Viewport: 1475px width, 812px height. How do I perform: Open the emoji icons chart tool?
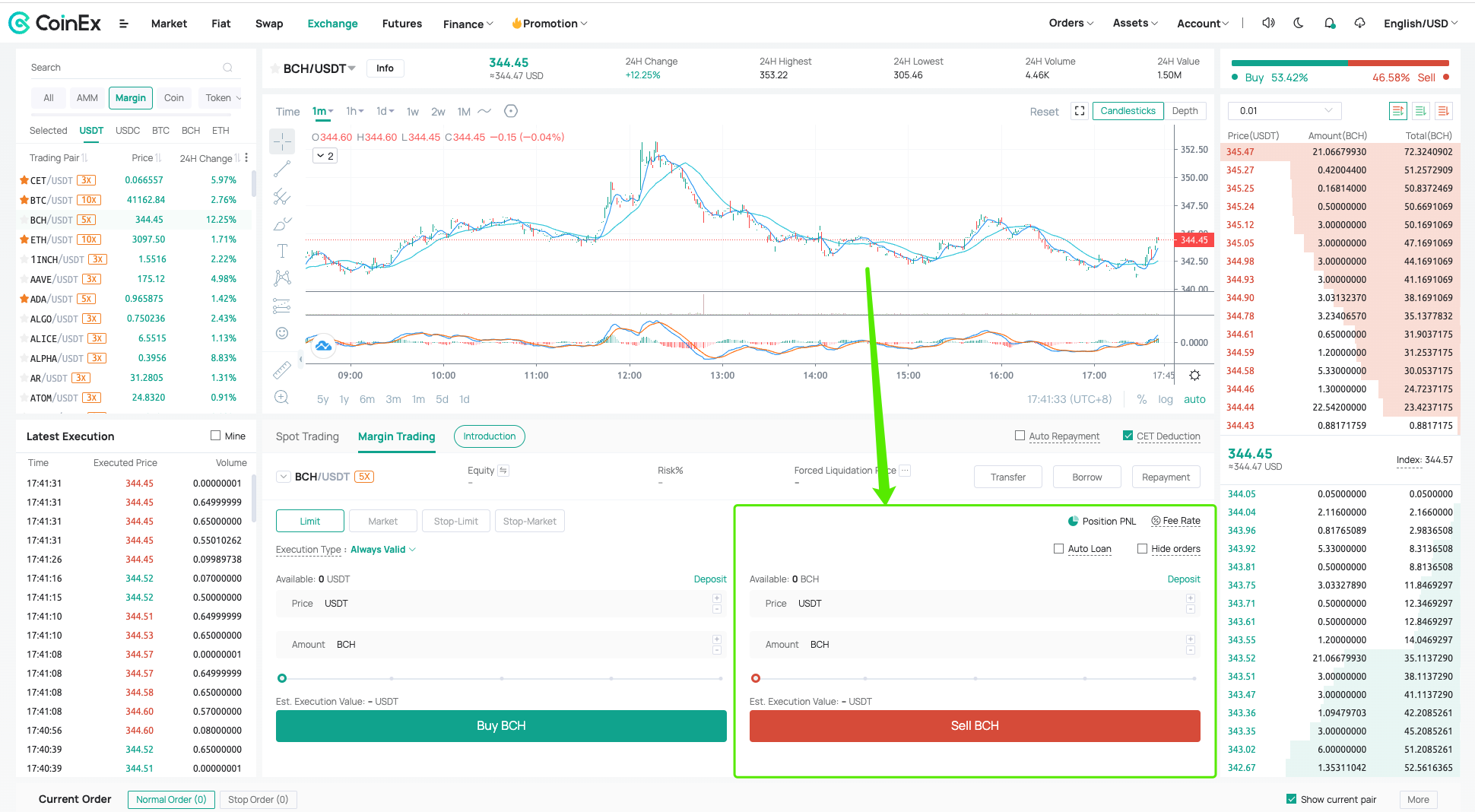point(282,333)
